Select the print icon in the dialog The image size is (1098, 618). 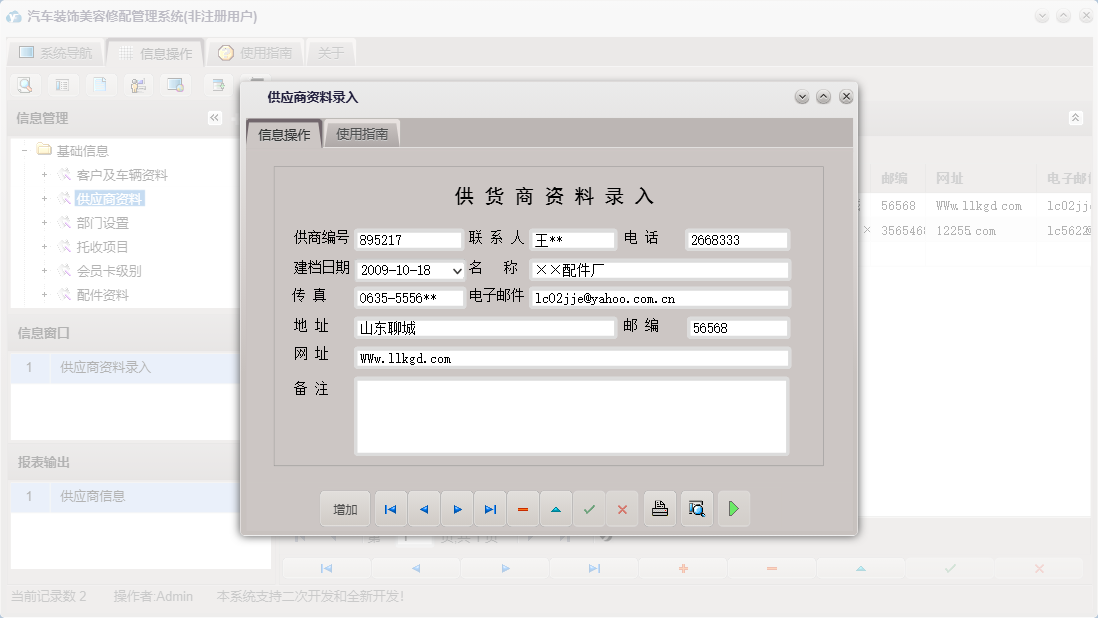coord(659,509)
